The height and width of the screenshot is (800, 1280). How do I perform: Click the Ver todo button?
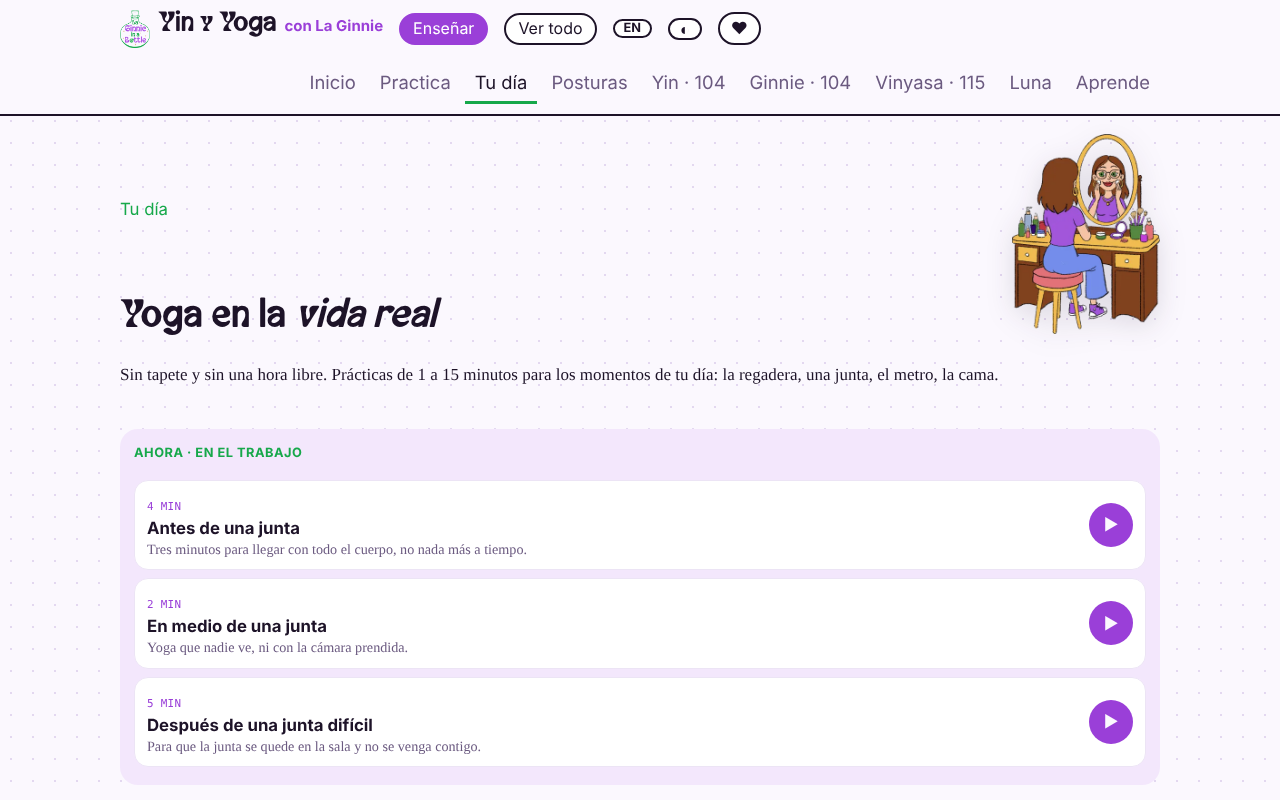point(550,29)
